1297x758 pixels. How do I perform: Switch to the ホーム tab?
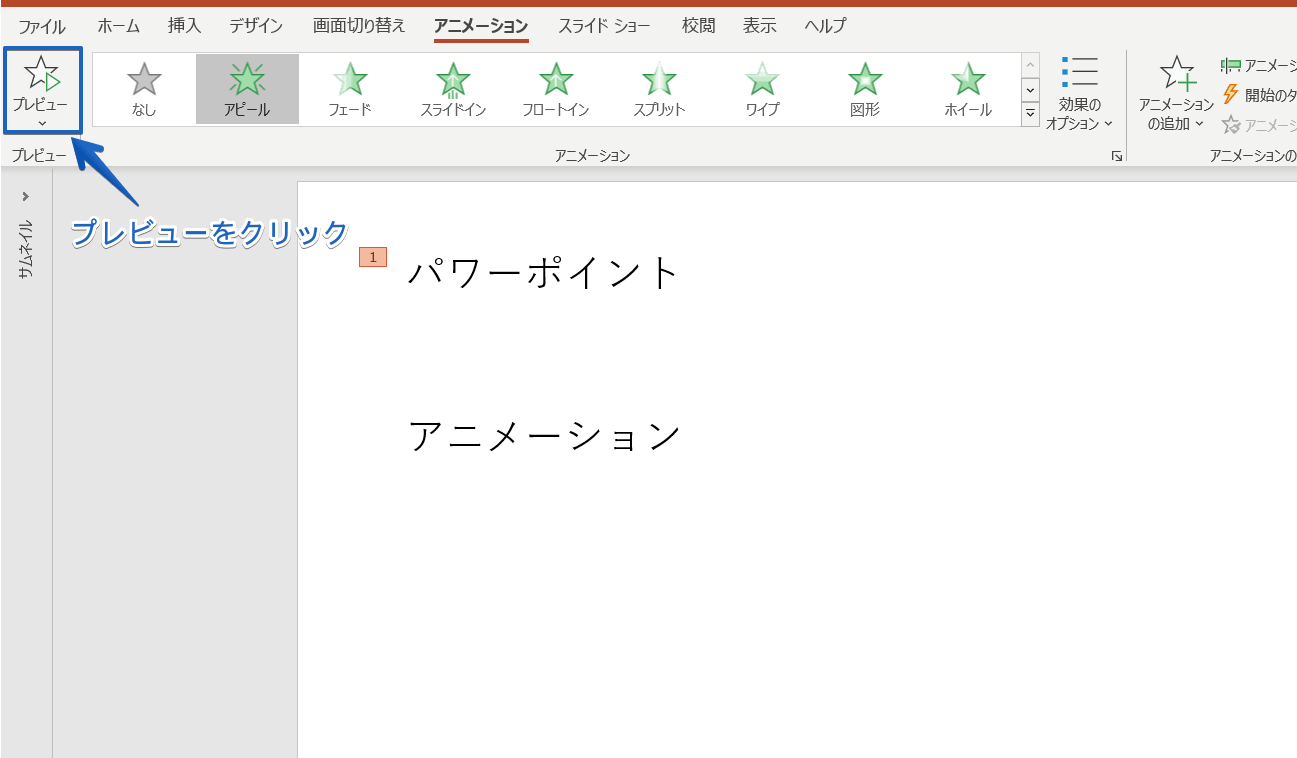coord(118,26)
